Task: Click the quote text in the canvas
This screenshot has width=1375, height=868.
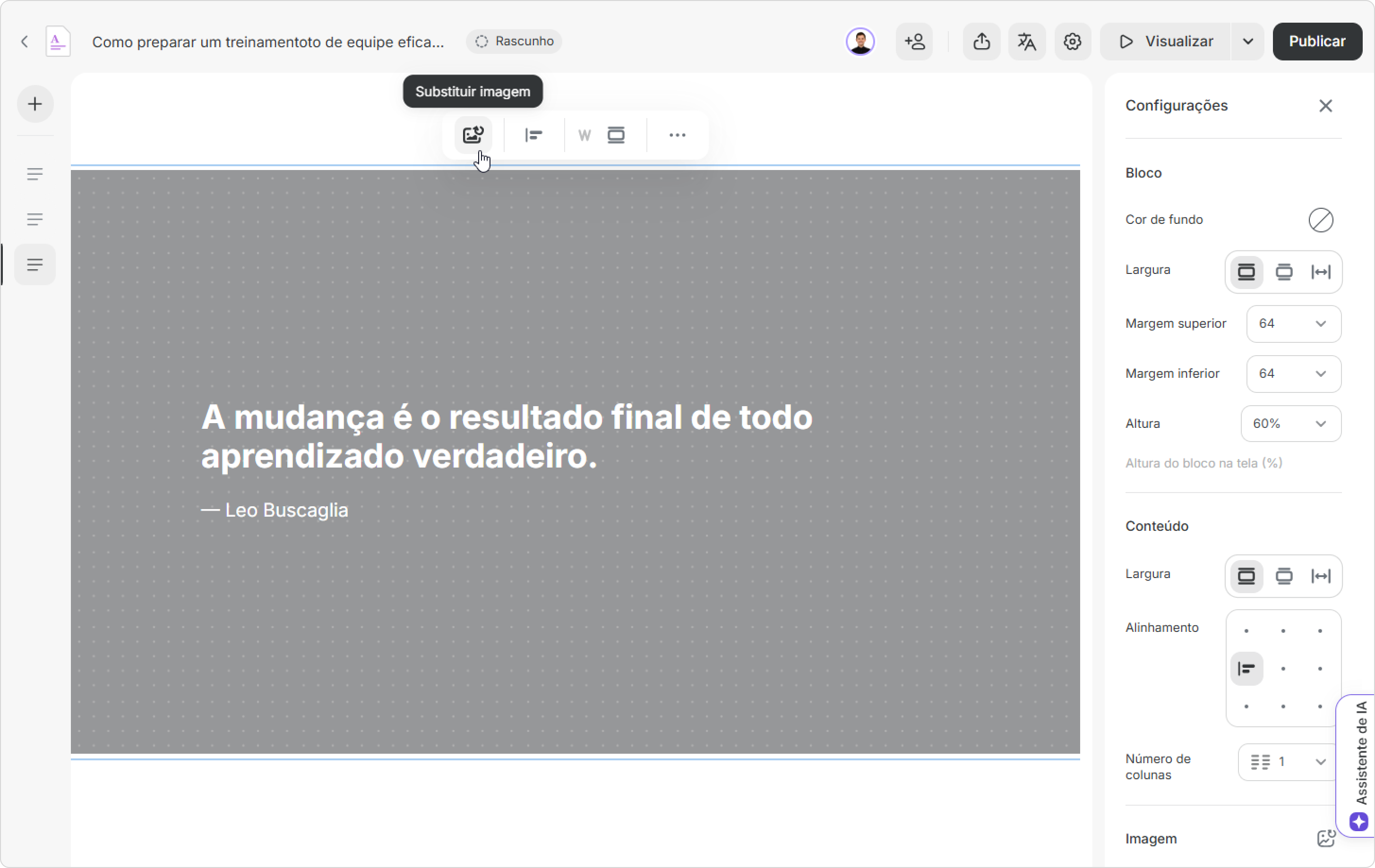Action: [507, 436]
